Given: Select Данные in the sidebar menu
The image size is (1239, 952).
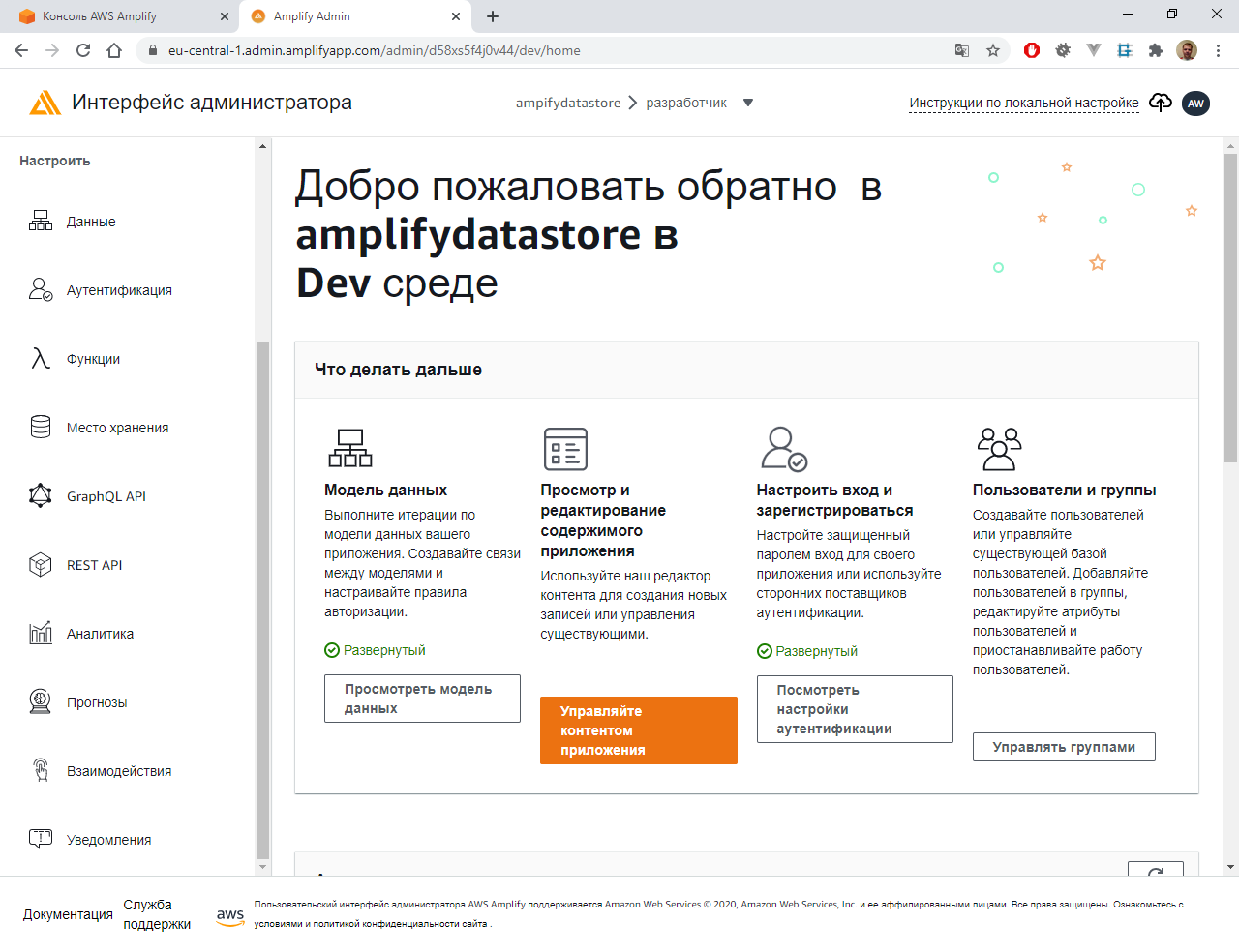Looking at the screenshot, I should [91, 222].
